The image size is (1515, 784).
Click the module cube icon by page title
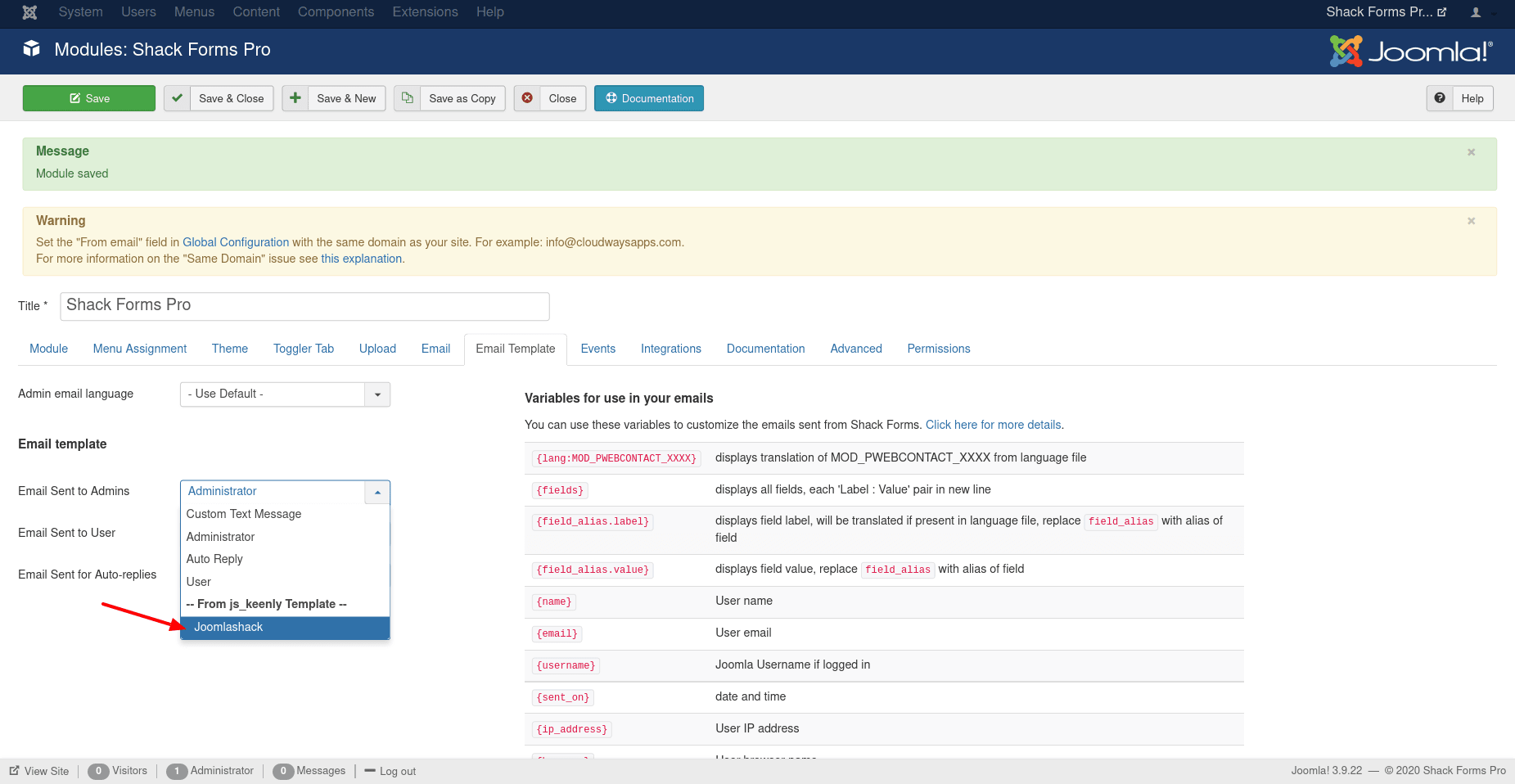click(x=31, y=49)
